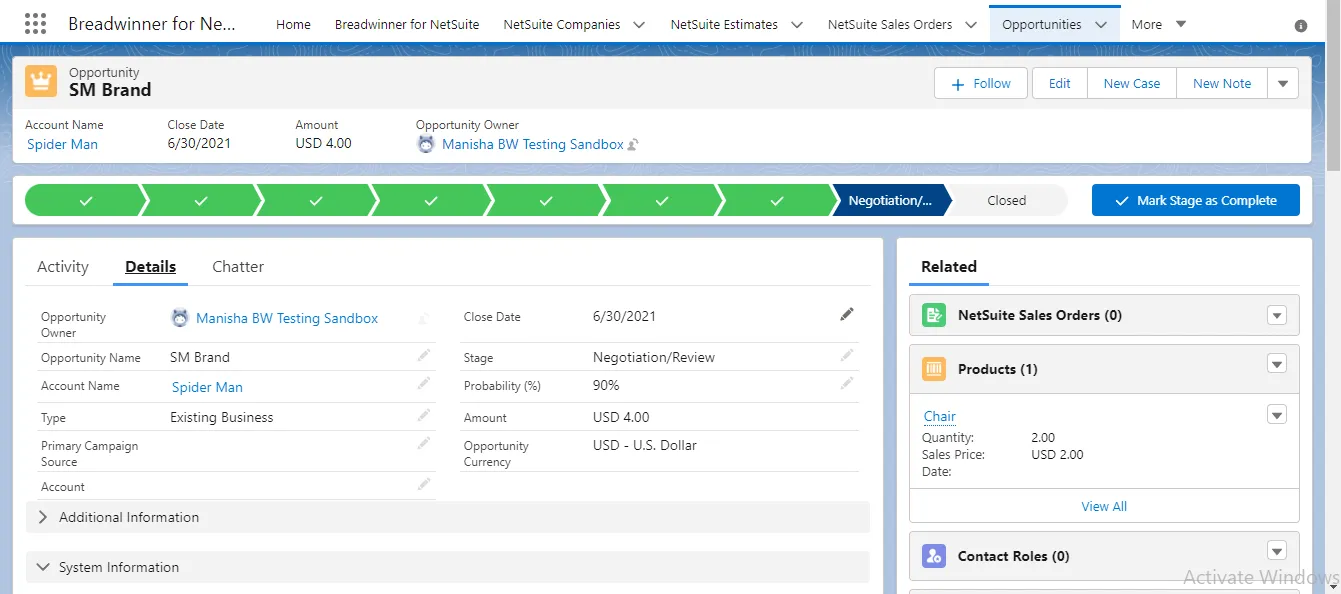Click the pencil icon for Account Name
1341x594 pixels.
(x=424, y=383)
